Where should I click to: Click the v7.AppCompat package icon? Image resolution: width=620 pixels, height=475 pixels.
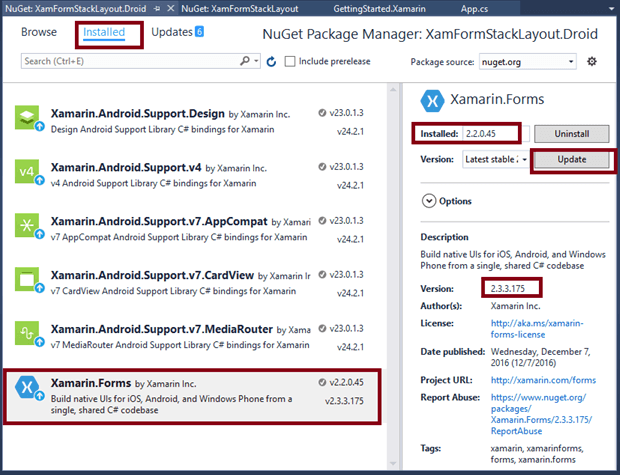coord(27,225)
